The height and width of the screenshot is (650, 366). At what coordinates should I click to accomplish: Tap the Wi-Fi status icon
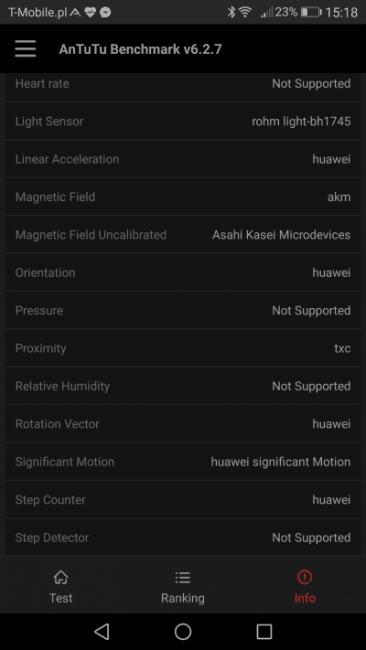245,12
